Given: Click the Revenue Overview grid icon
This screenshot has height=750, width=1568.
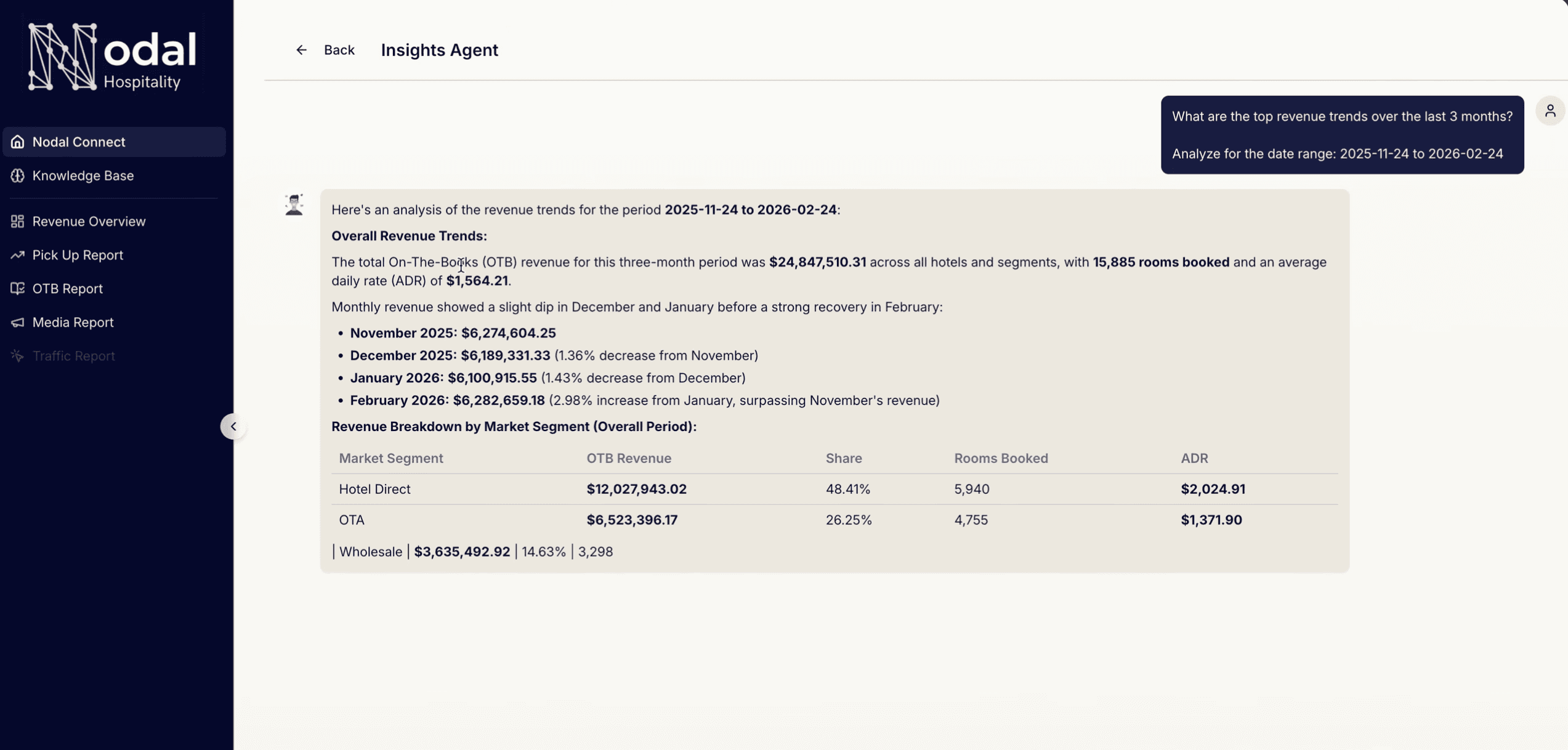Looking at the screenshot, I should (18, 221).
